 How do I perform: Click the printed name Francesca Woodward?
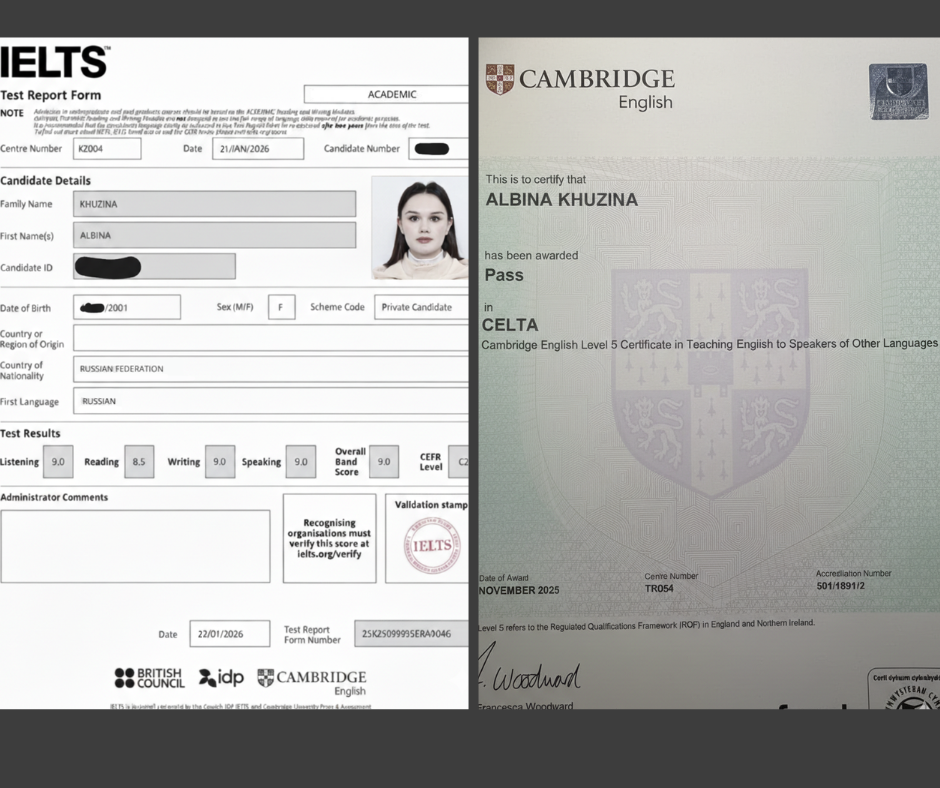526,706
